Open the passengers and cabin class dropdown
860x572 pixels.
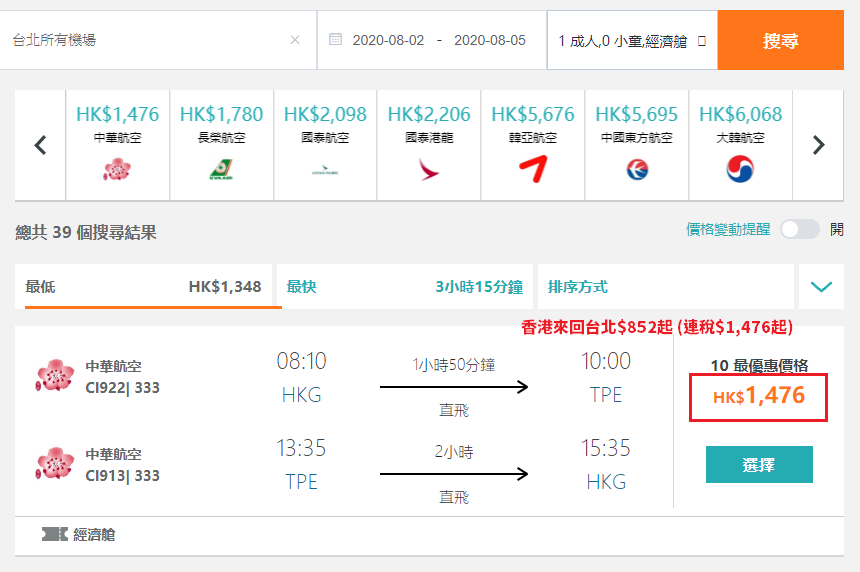[632, 40]
